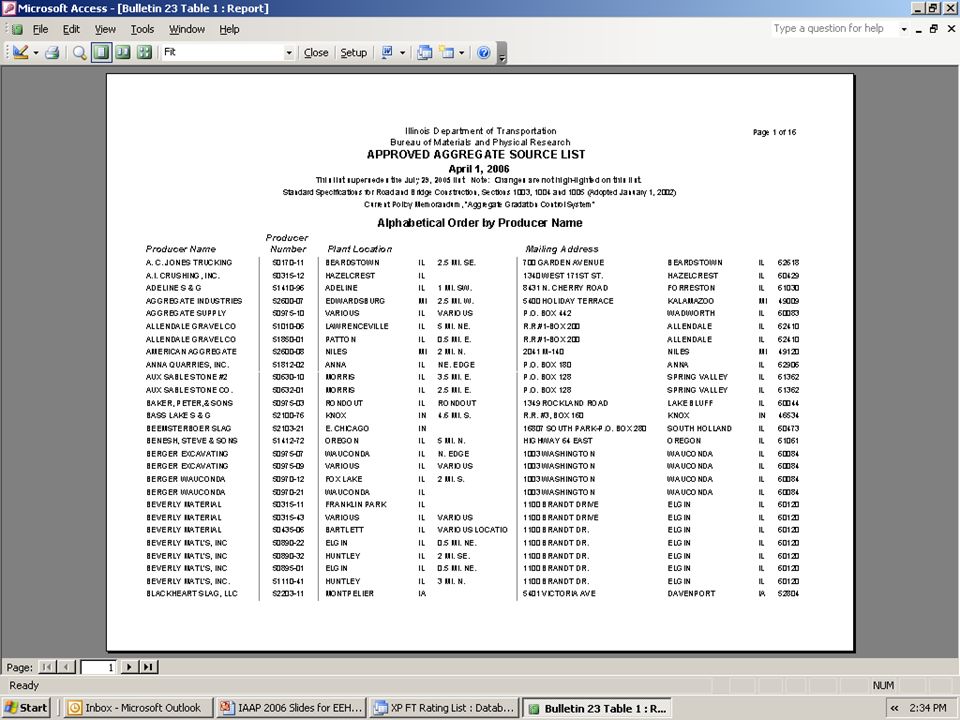Minimize the inner report window
960x720 pixels.
pyautogui.click(x=919, y=29)
